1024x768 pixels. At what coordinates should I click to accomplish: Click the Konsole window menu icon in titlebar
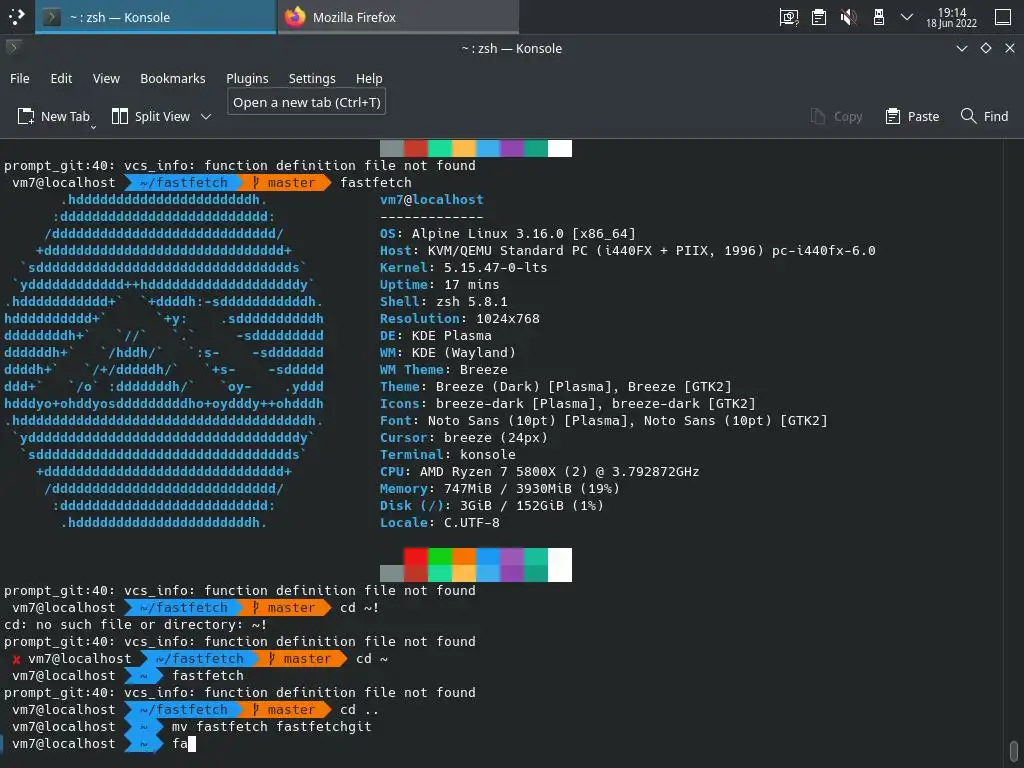coord(13,47)
